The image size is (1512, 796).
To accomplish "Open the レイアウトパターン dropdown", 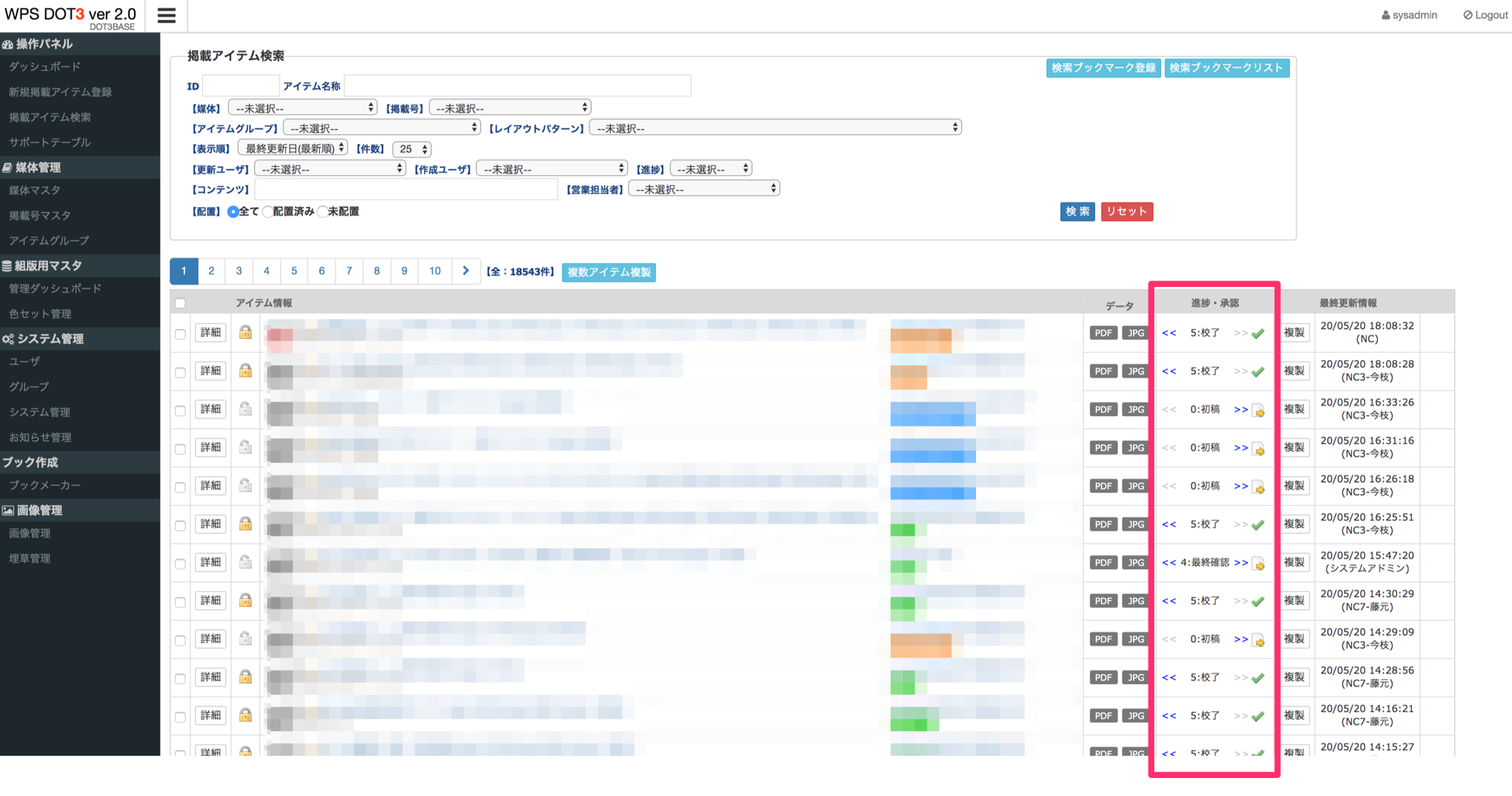I will tap(775, 127).
